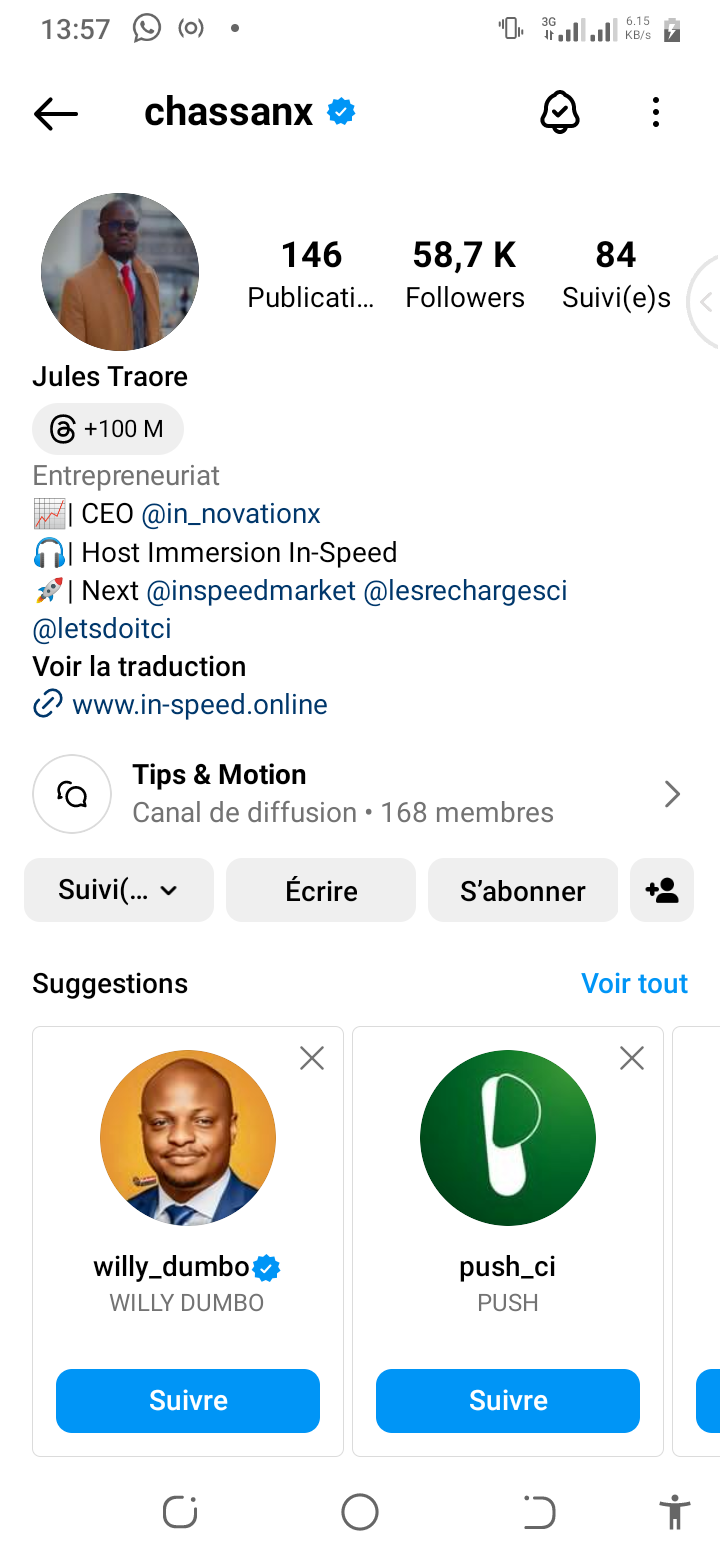Open the add-person suggestions icon button

pyautogui.click(x=662, y=890)
